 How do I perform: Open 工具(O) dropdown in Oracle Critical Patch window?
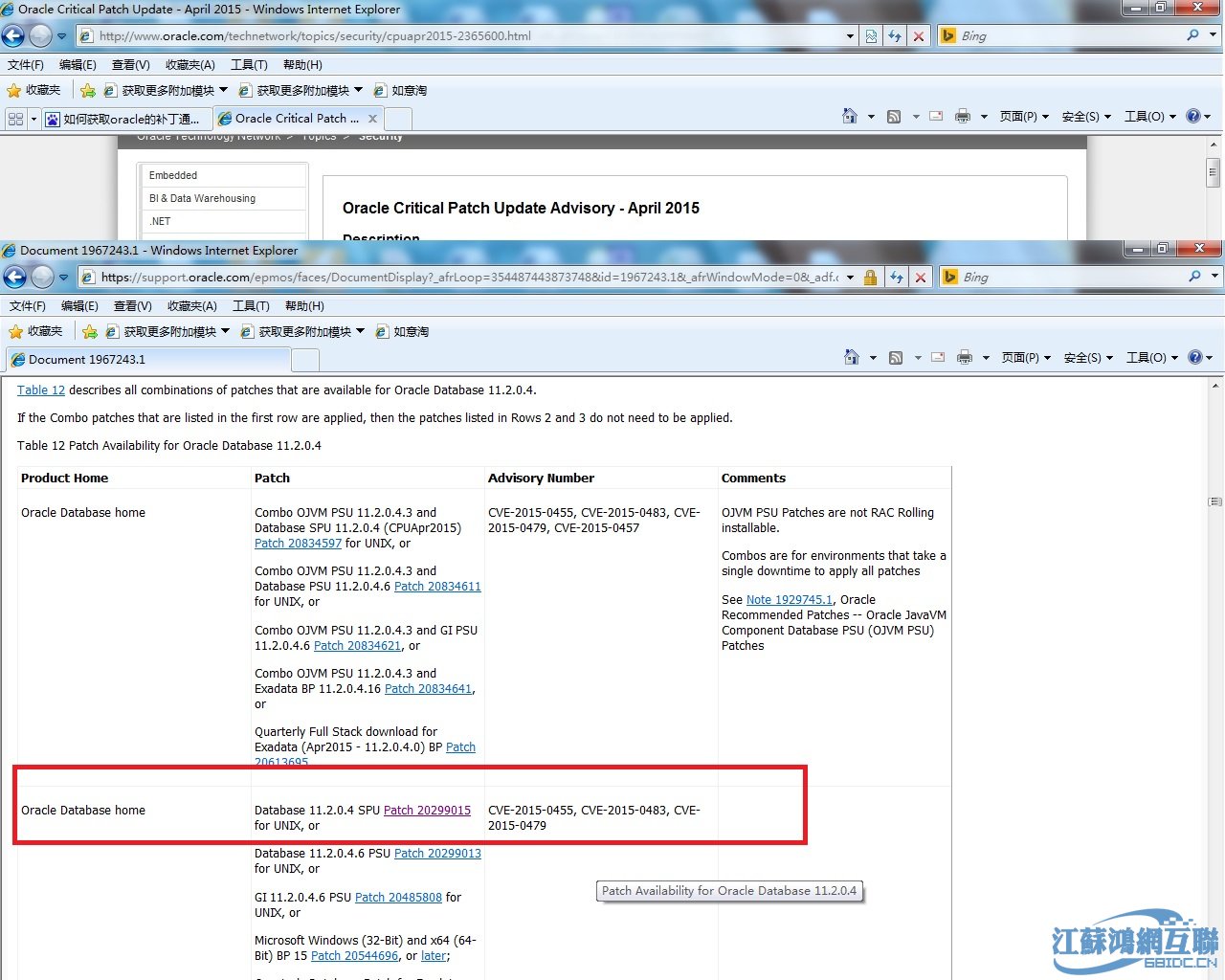pyautogui.click(x=1149, y=117)
